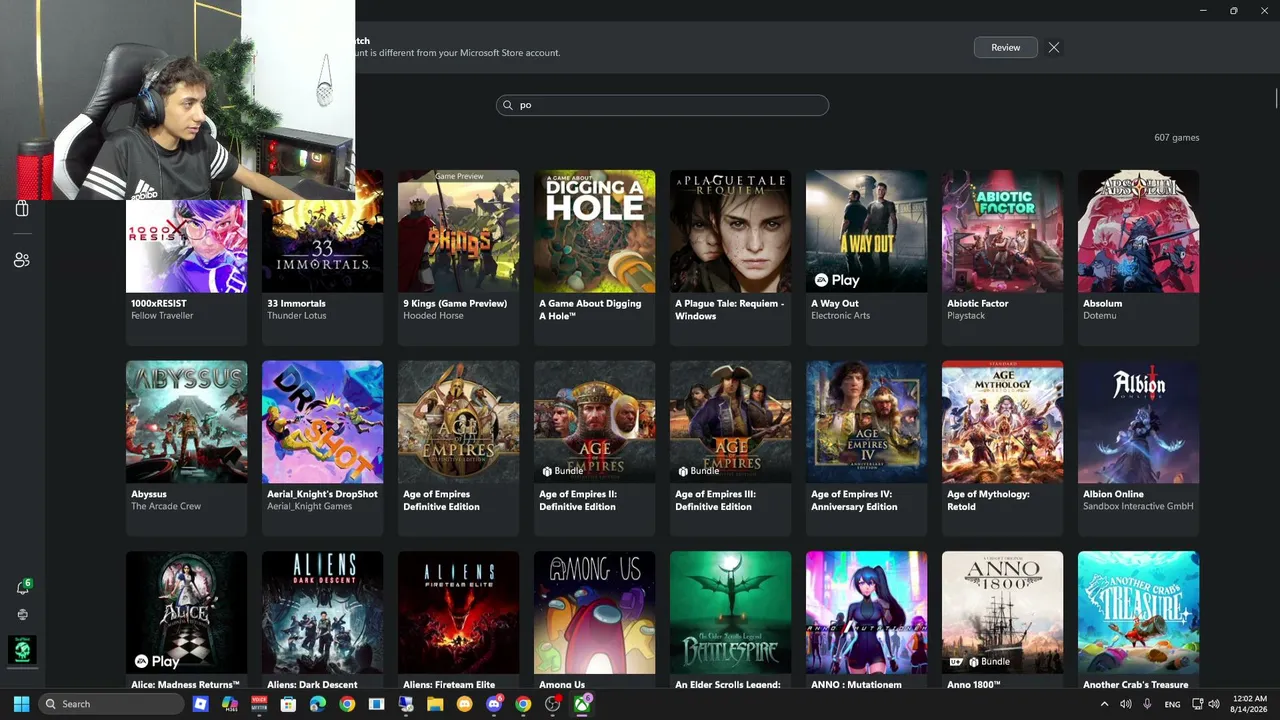Open Voice Meeter from the taskbar
The image size is (1280, 720).
pyautogui.click(x=259, y=704)
